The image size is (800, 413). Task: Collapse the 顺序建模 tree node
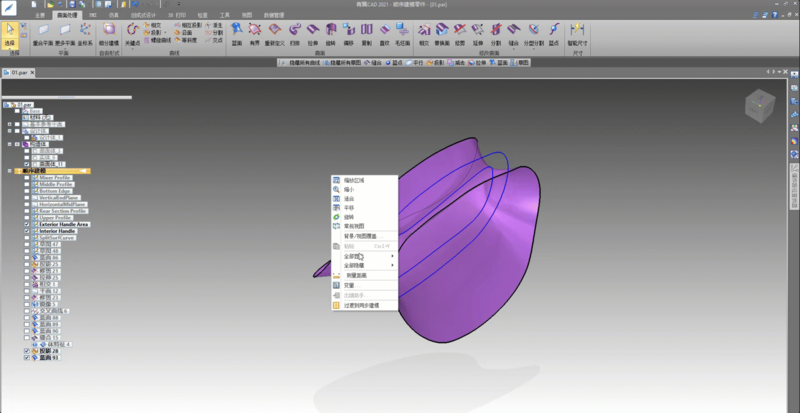click(10, 171)
